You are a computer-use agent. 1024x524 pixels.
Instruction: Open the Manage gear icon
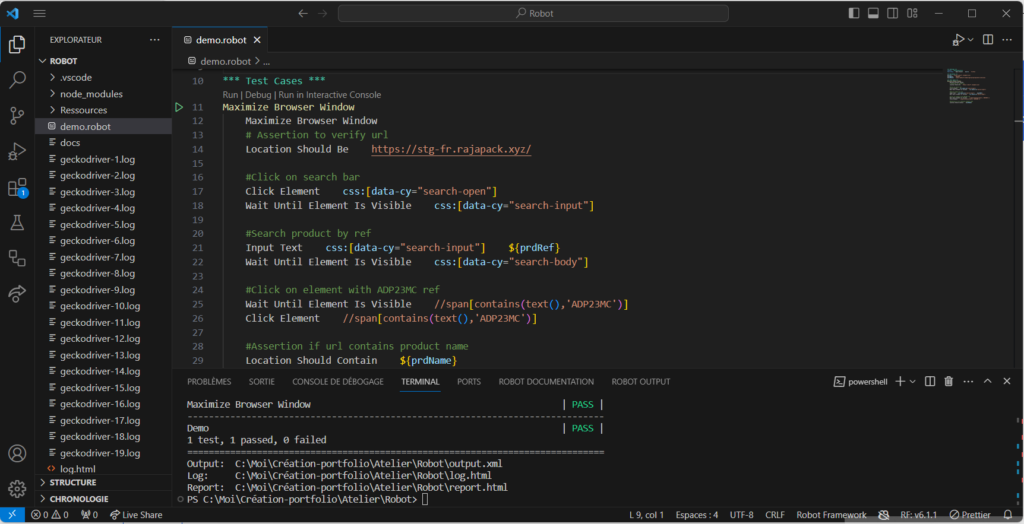pyautogui.click(x=17, y=488)
